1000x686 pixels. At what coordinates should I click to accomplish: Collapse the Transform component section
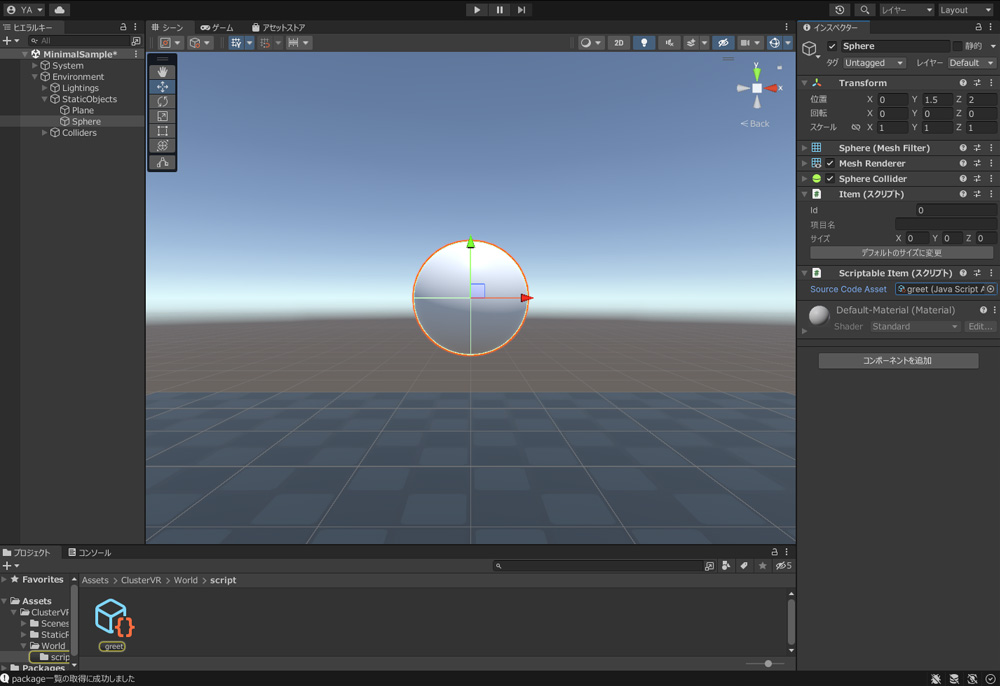[804, 83]
